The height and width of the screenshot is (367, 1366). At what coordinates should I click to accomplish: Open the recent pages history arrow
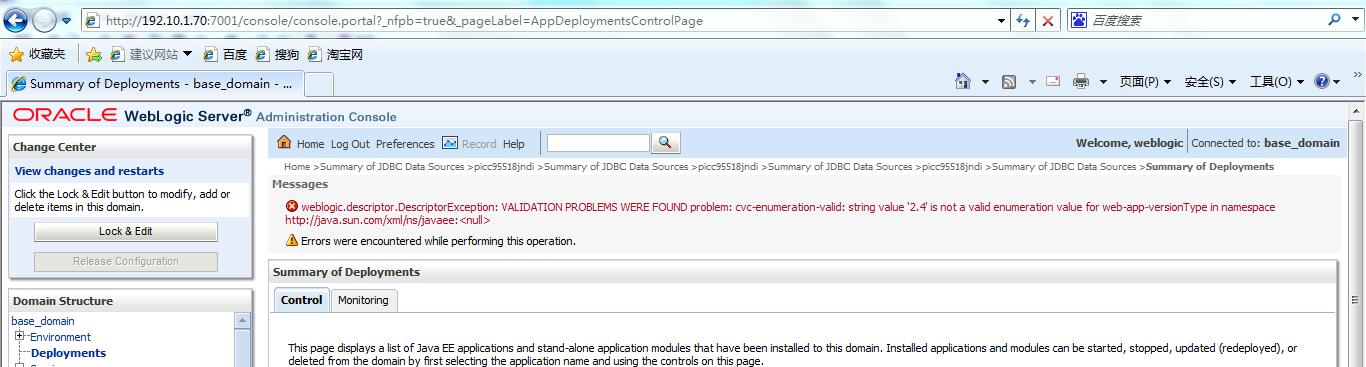(67, 21)
